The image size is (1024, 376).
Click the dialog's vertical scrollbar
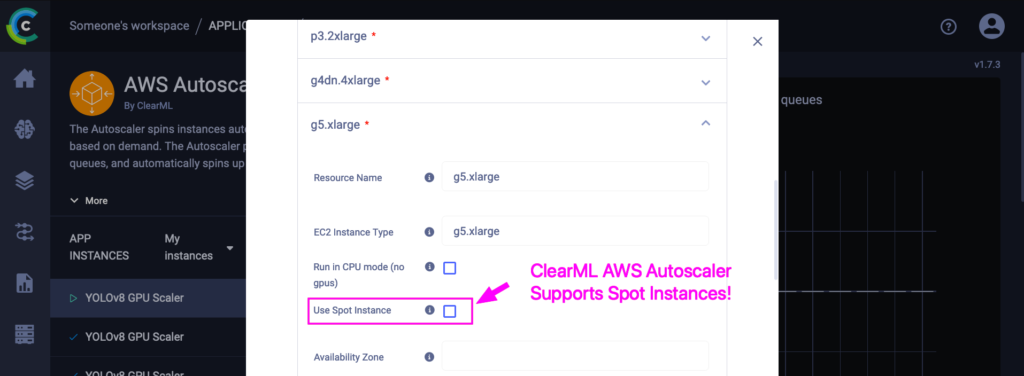click(x=776, y=230)
